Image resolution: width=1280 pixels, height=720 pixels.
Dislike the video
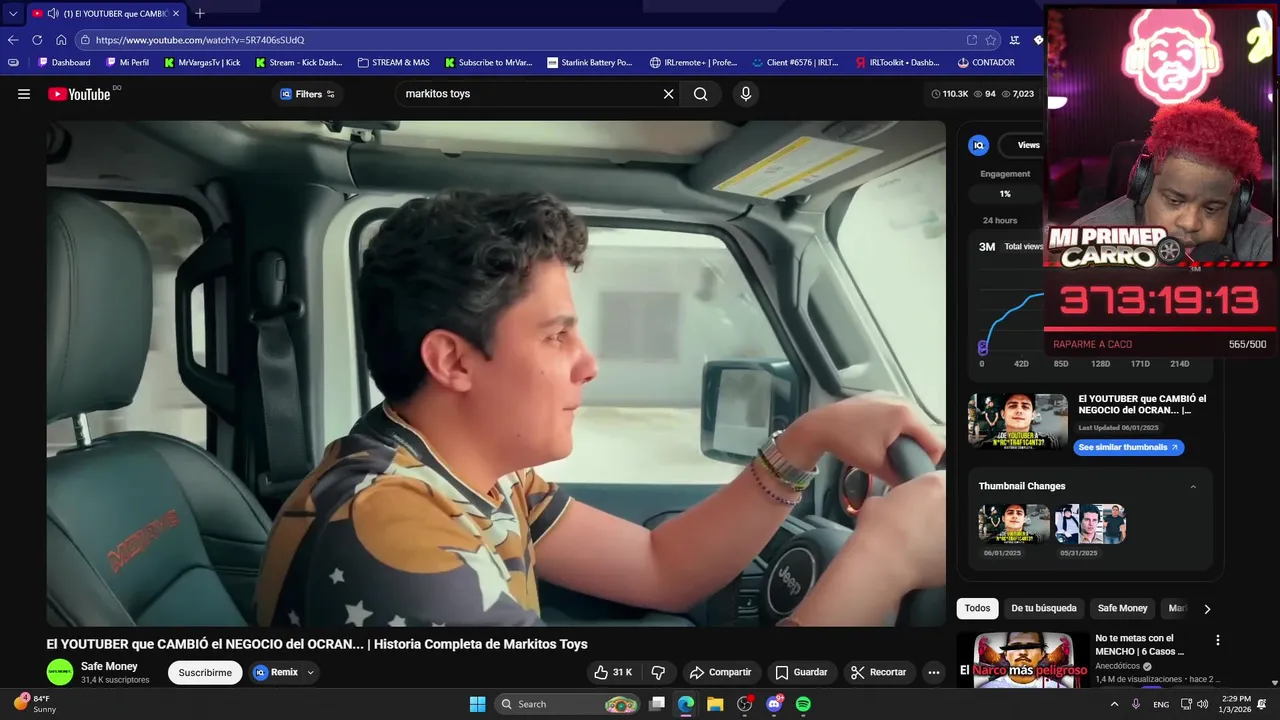(658, 672)
